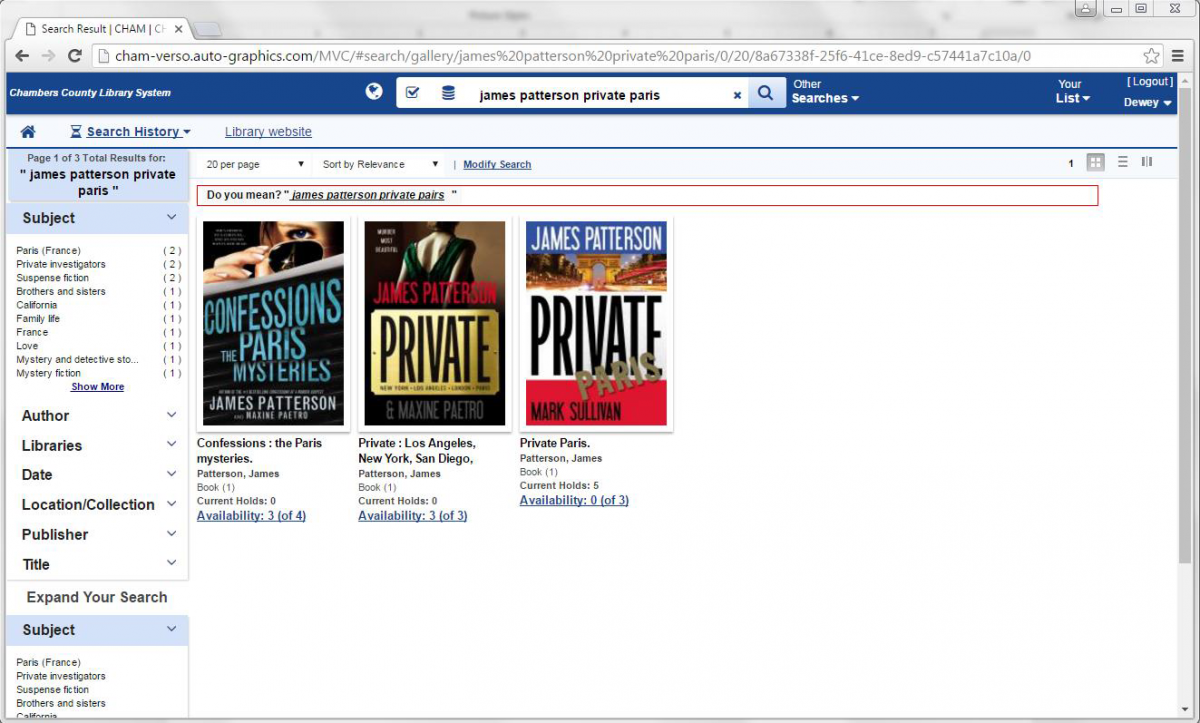Screen dimensions: 1200x723
Task: Bookmark this page with the star icon
Action: pyautogui.click(x=1152, y=56)
